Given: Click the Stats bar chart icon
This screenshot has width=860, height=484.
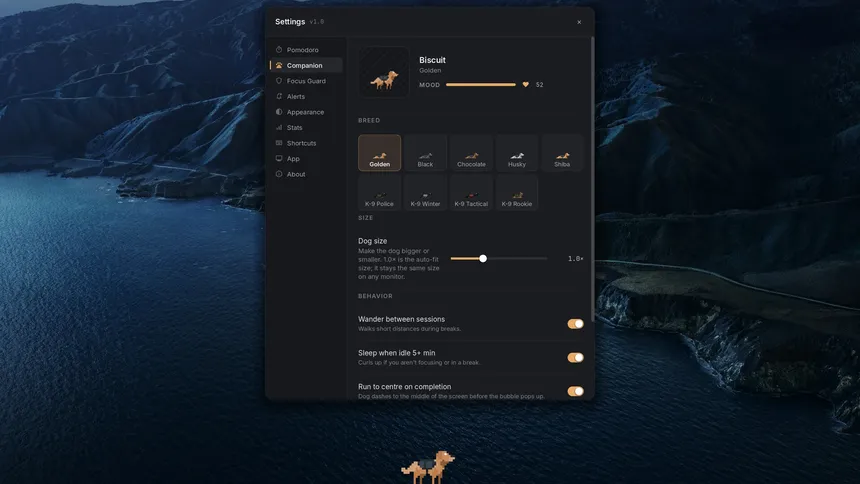Looking at the screenshot, I should [279, 127].
